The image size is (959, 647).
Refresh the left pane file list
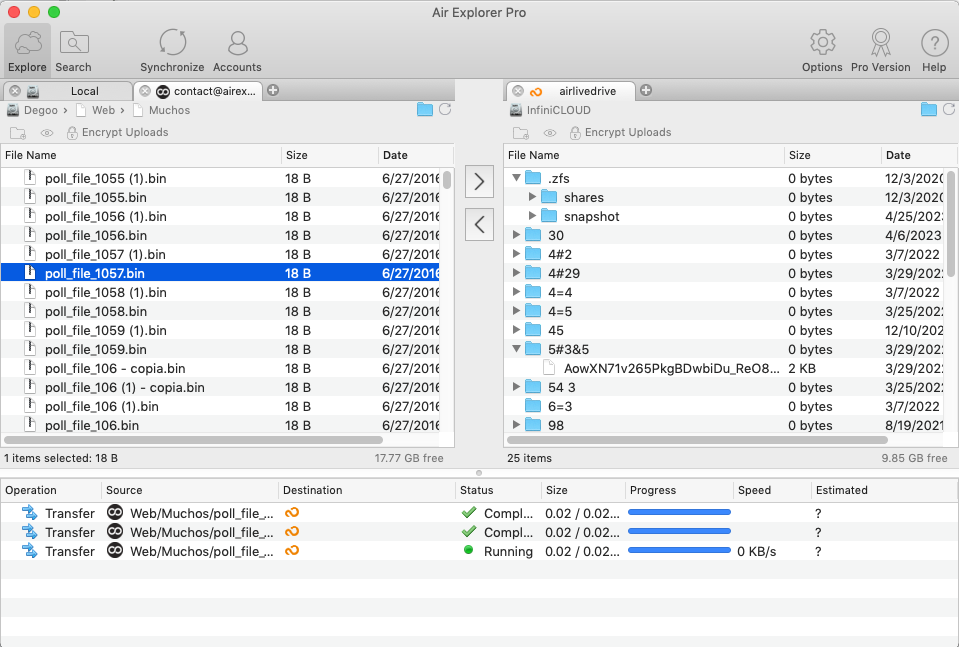[x=445, y=109]
